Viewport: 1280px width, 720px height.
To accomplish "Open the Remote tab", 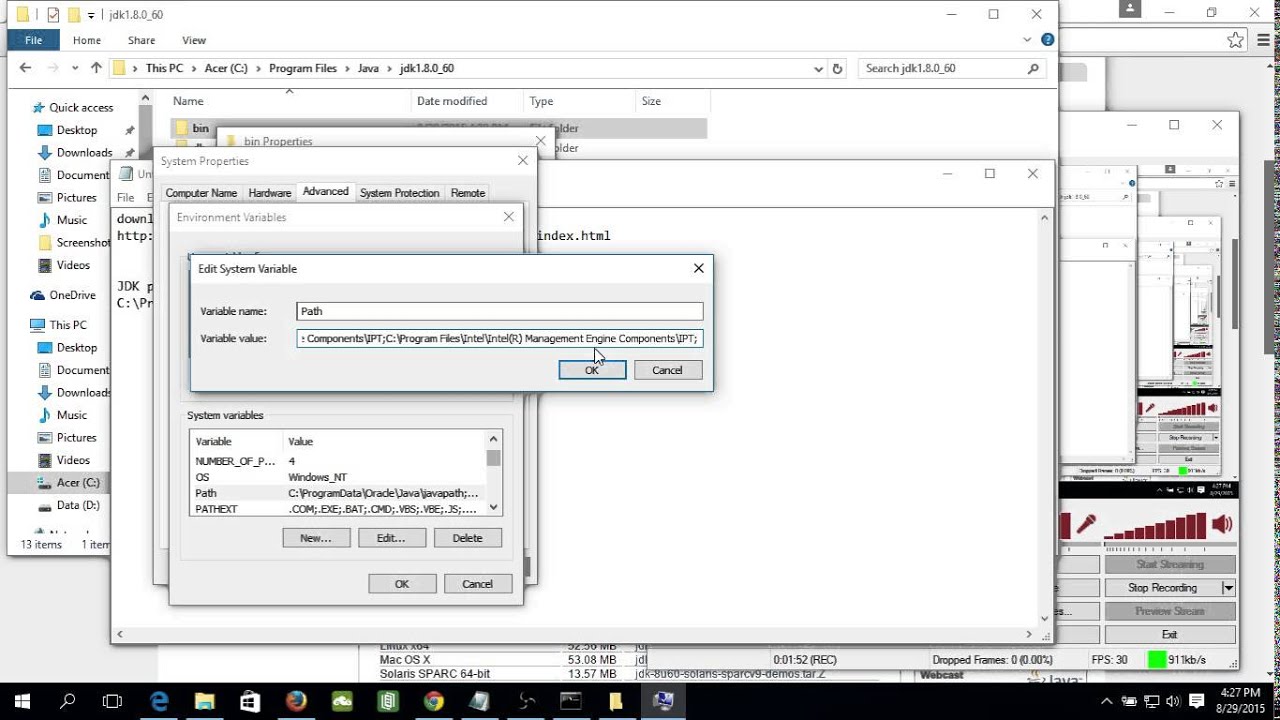I will click(468, 193).
